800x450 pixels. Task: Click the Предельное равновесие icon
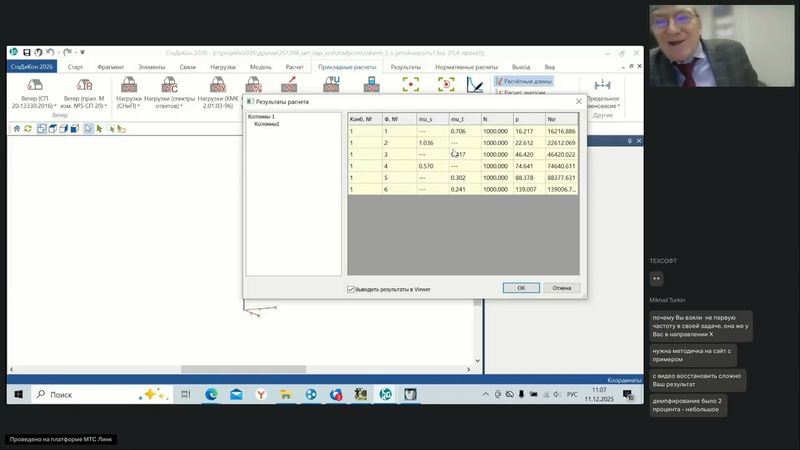(x=602, y=85)
